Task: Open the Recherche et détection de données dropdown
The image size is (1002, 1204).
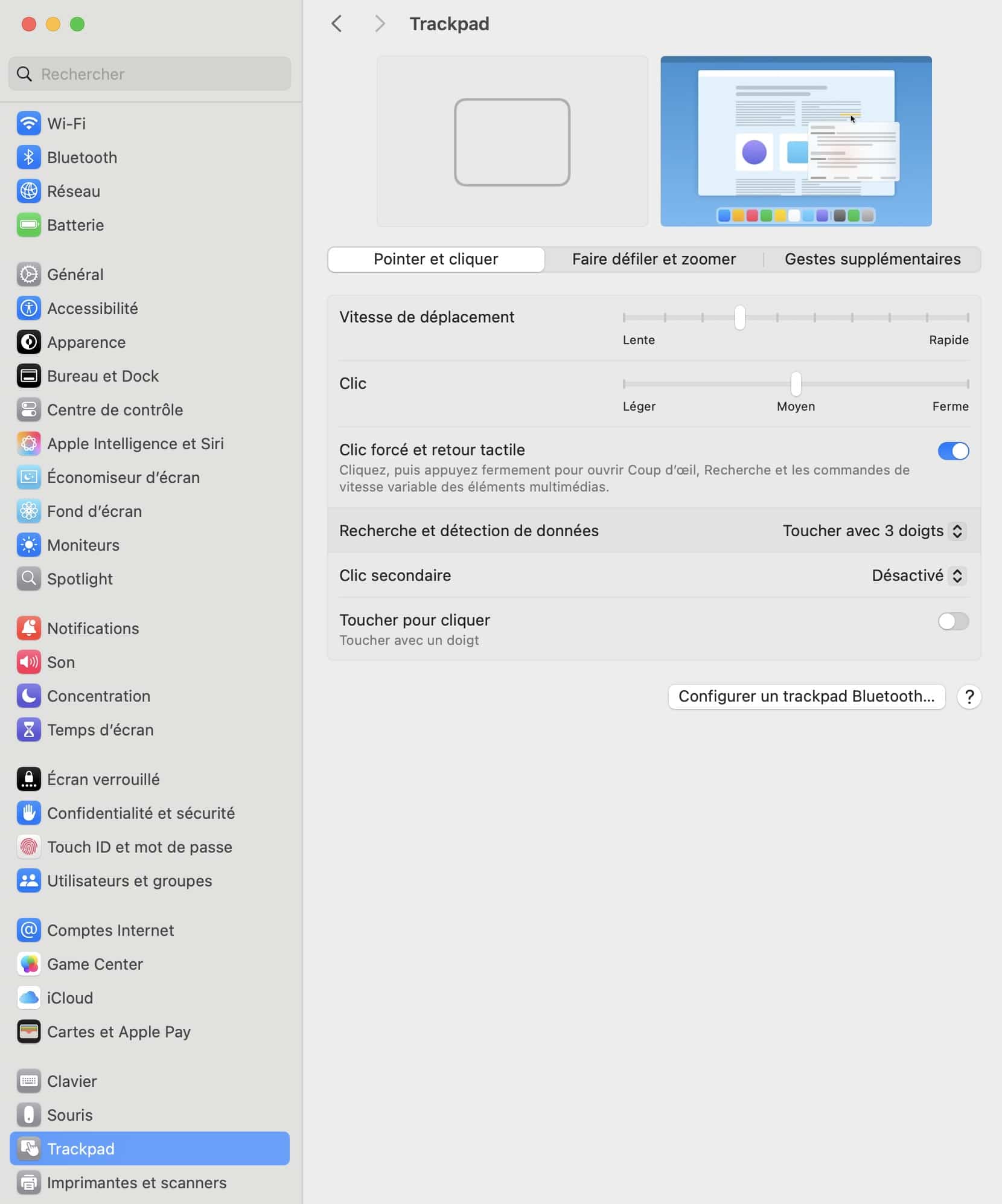Action: tap(873, 531)
